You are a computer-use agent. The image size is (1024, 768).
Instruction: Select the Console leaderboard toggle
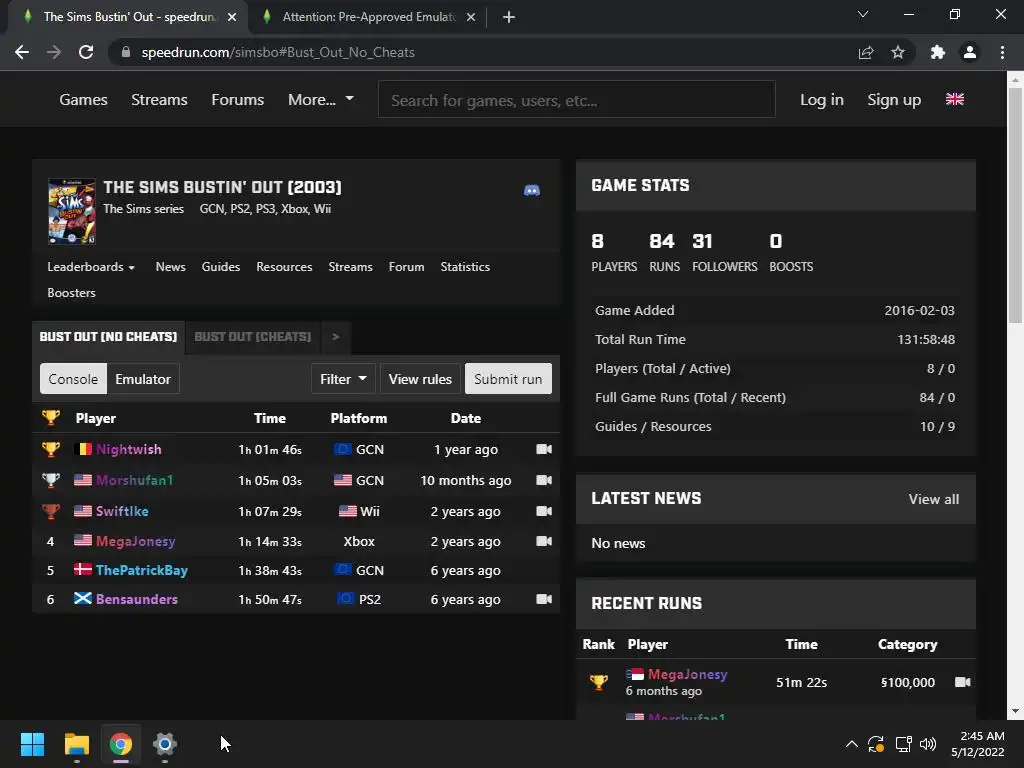(73, 379)
